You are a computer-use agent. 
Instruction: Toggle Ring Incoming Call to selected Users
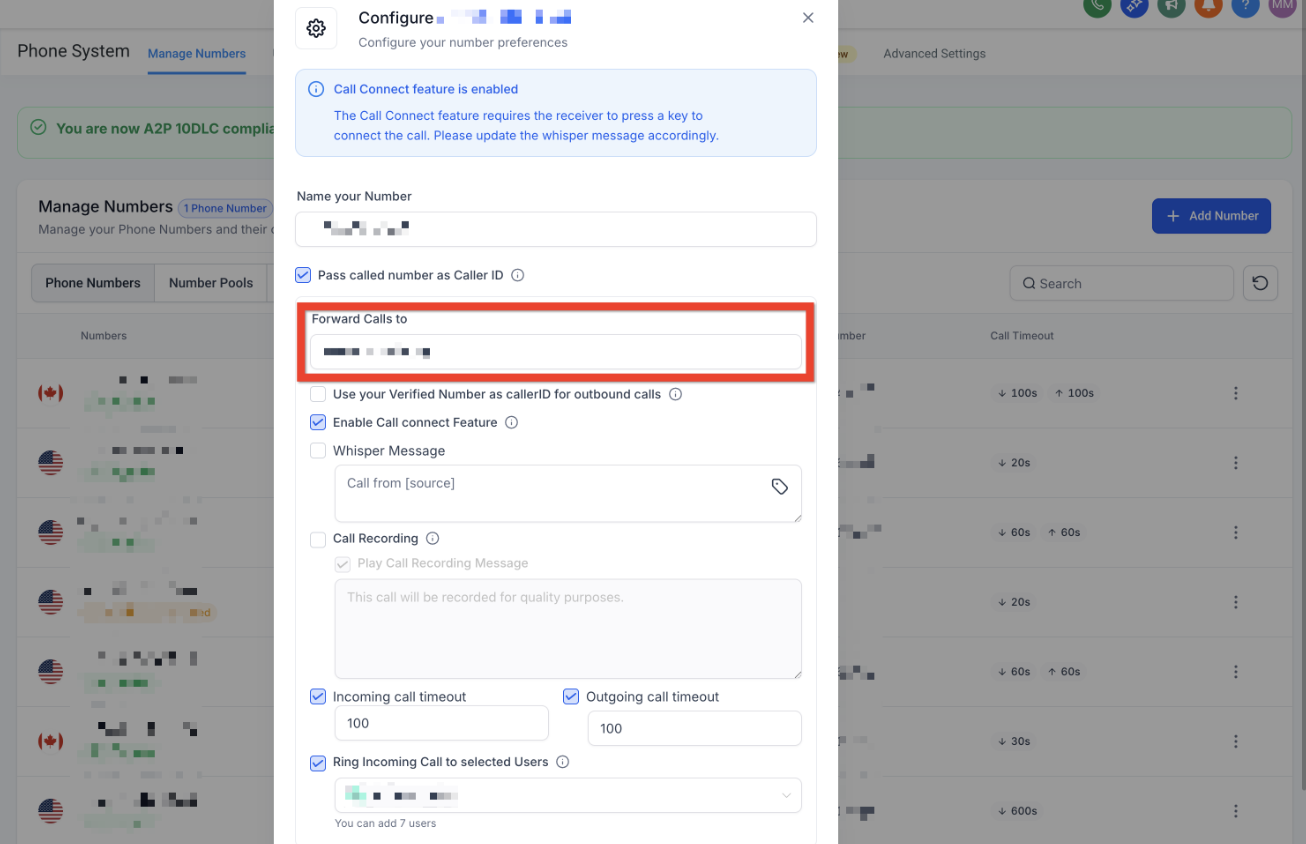(x=318, y=763)
